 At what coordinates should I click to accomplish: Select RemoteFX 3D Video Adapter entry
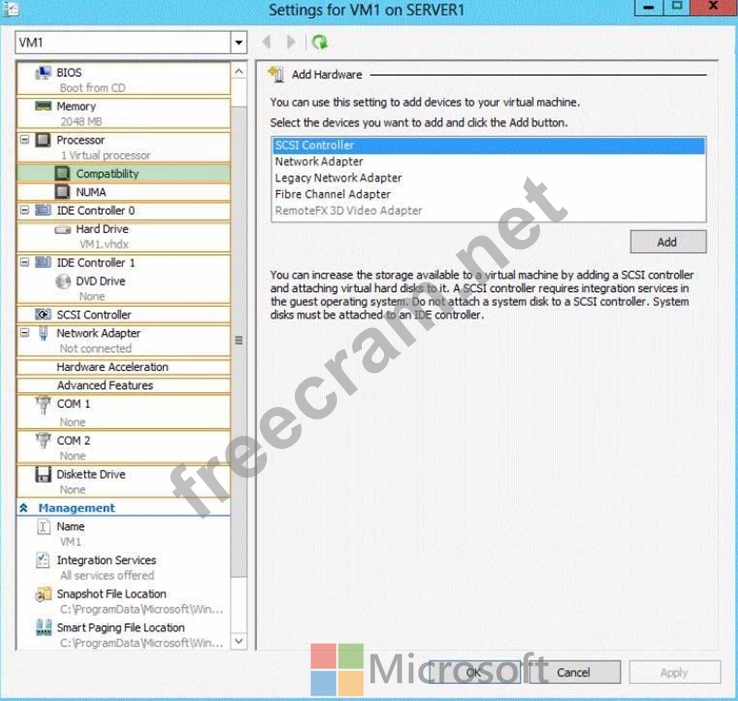[489, 210]
